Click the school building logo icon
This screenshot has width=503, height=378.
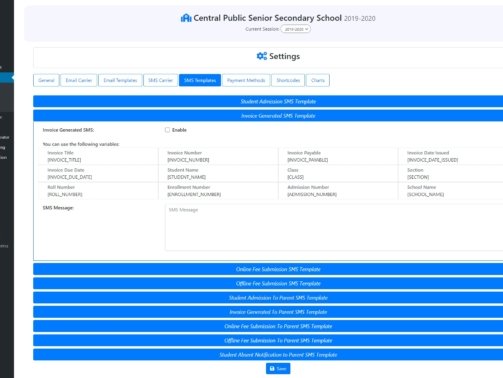click(186, 18)
